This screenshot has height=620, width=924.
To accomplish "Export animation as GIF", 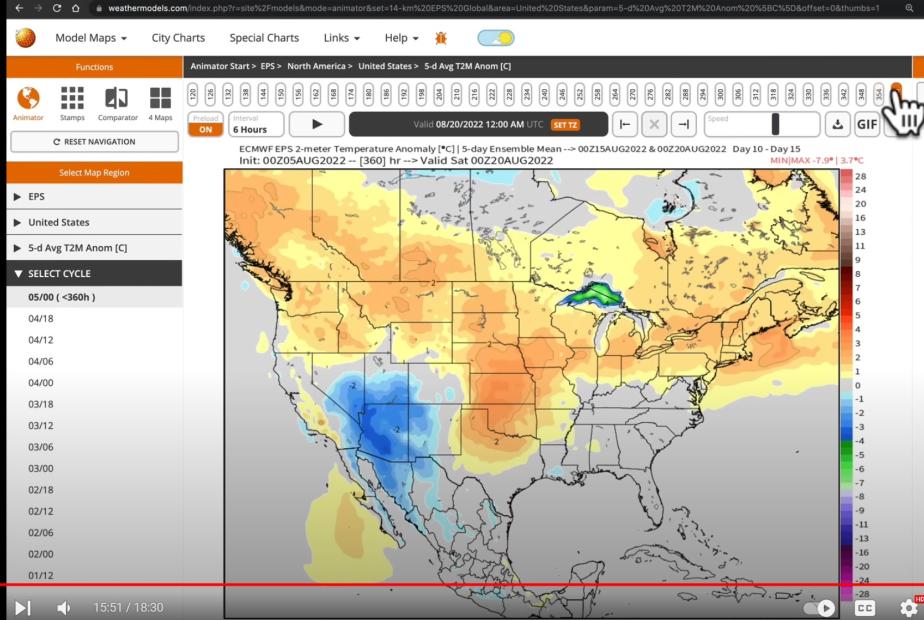I will pyautogui.click(x=866, y=124).
